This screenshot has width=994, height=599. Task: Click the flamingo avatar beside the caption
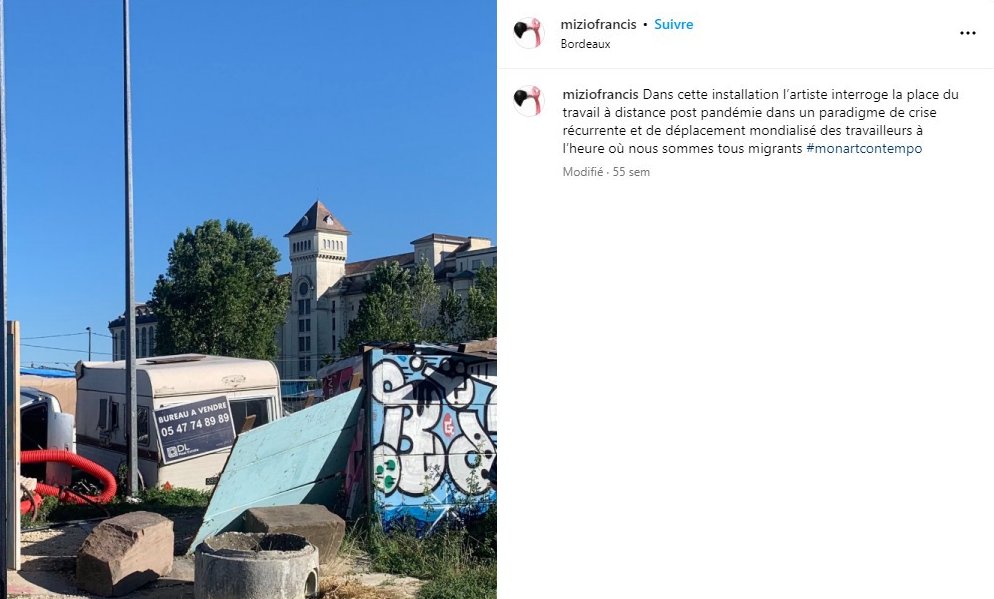coord(529,101)
